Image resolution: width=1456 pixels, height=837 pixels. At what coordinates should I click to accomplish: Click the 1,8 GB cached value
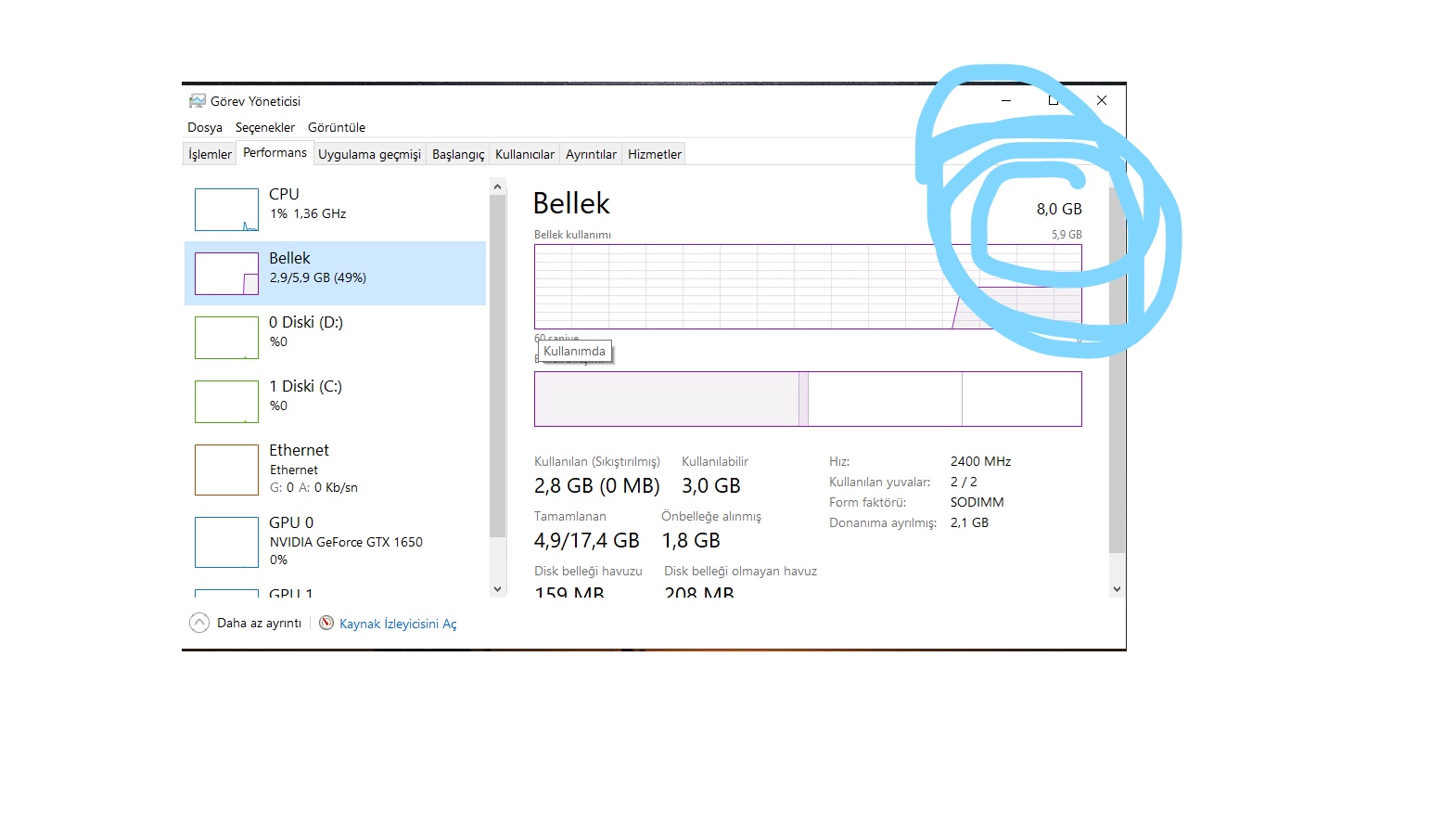pos(691,540)
